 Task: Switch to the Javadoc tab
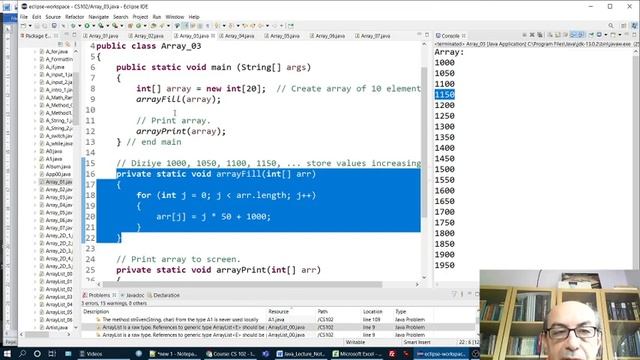[132, 295]
